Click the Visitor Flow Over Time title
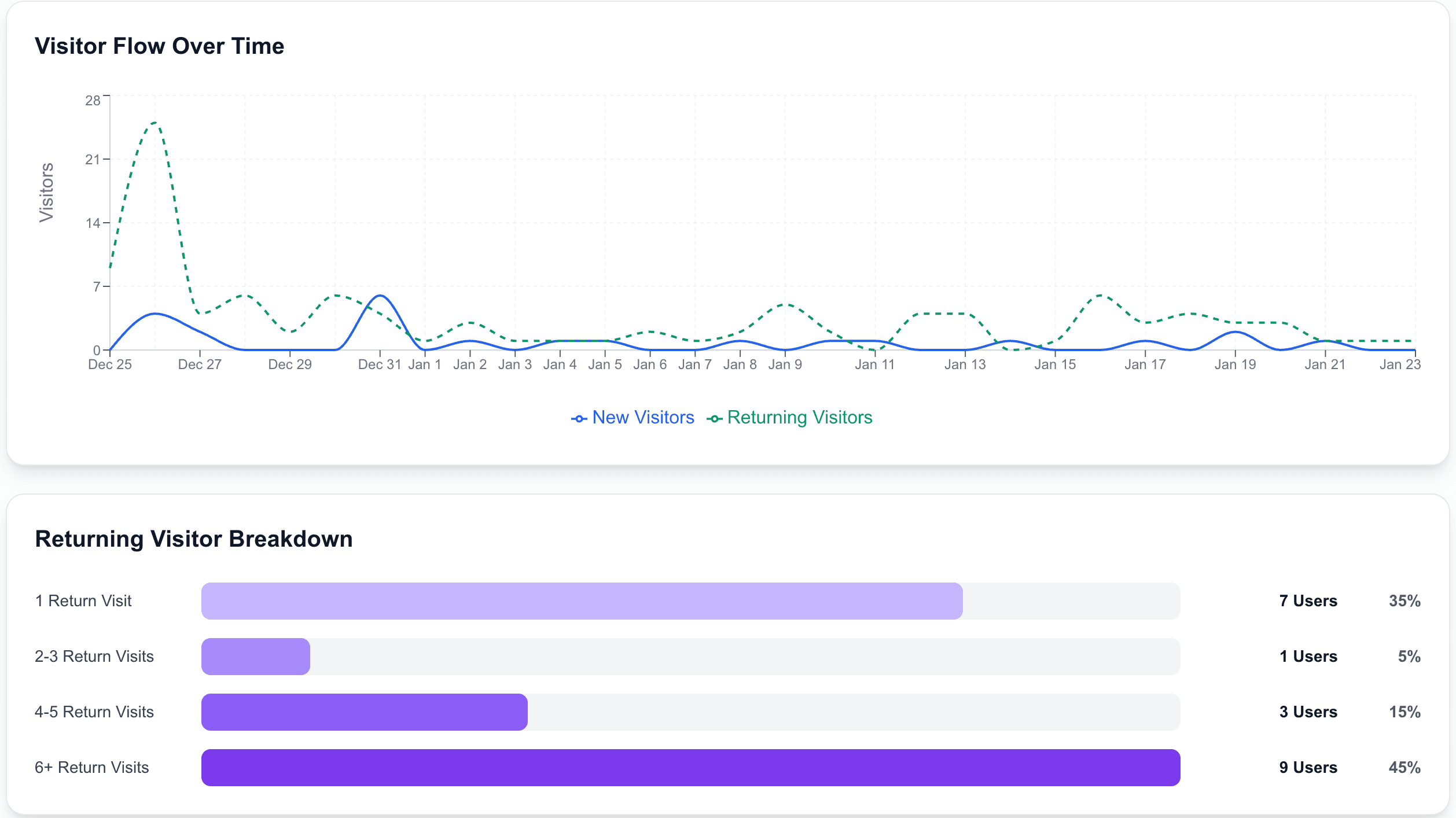This screenshot has width=1456, height=818. (160, 46)
